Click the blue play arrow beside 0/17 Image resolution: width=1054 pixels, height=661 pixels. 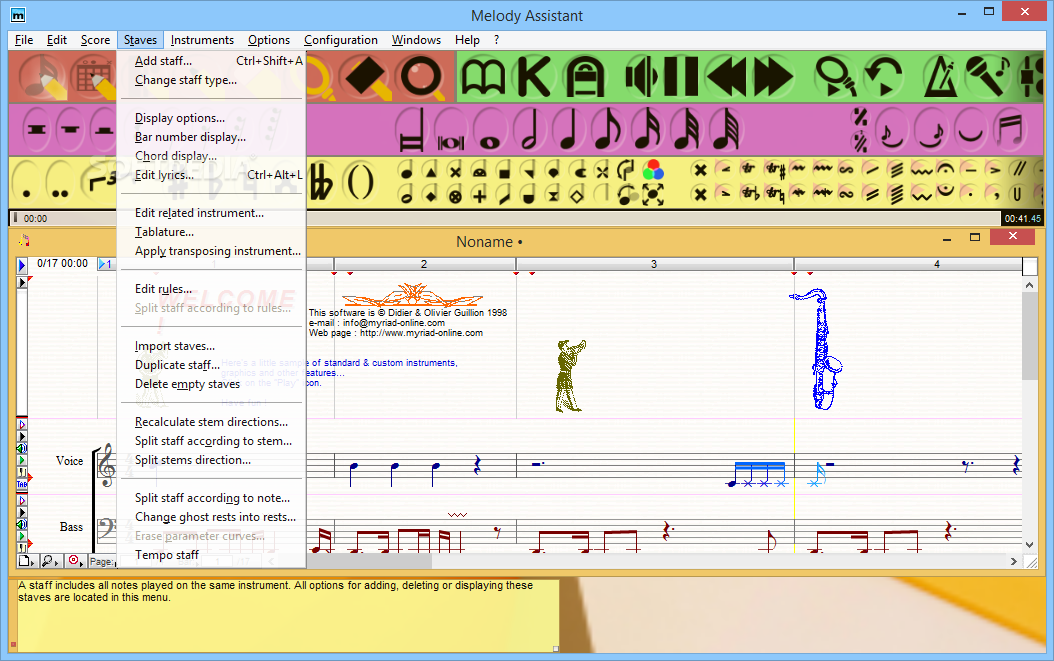[x=22, y=264]
